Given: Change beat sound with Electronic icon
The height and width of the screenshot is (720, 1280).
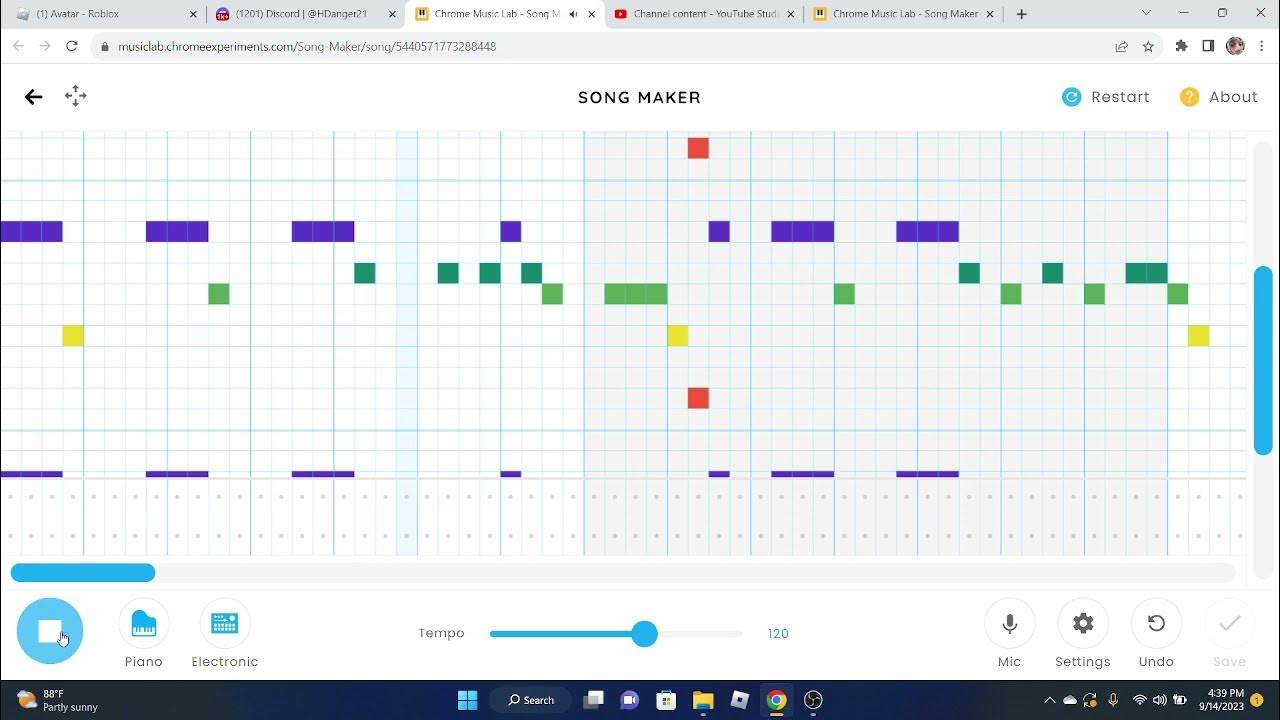Looking at the screenshot, I should pyautogui.click(x=225, y=623).
